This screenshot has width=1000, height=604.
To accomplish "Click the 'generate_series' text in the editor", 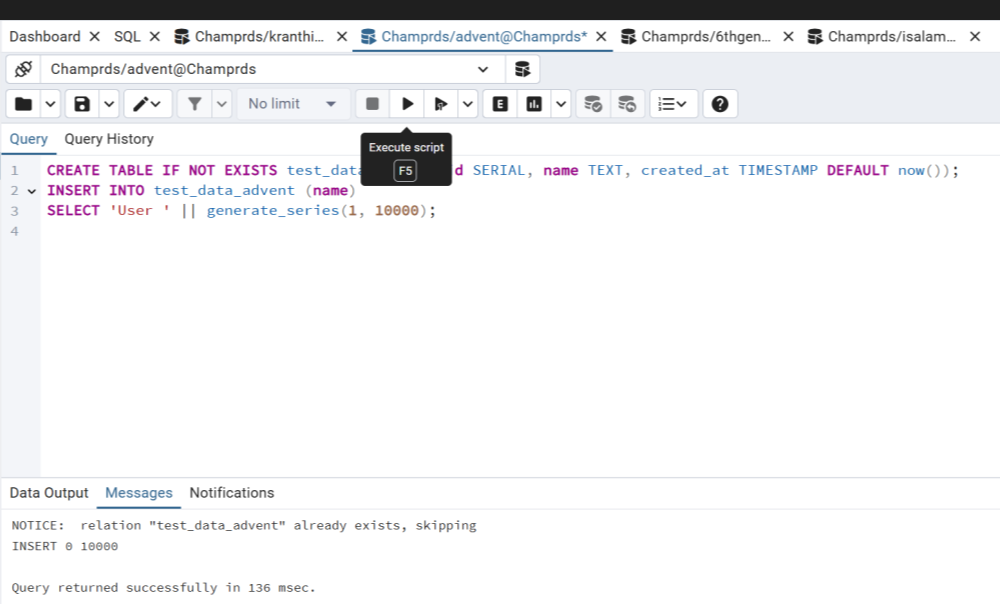I will coord(273,210).
